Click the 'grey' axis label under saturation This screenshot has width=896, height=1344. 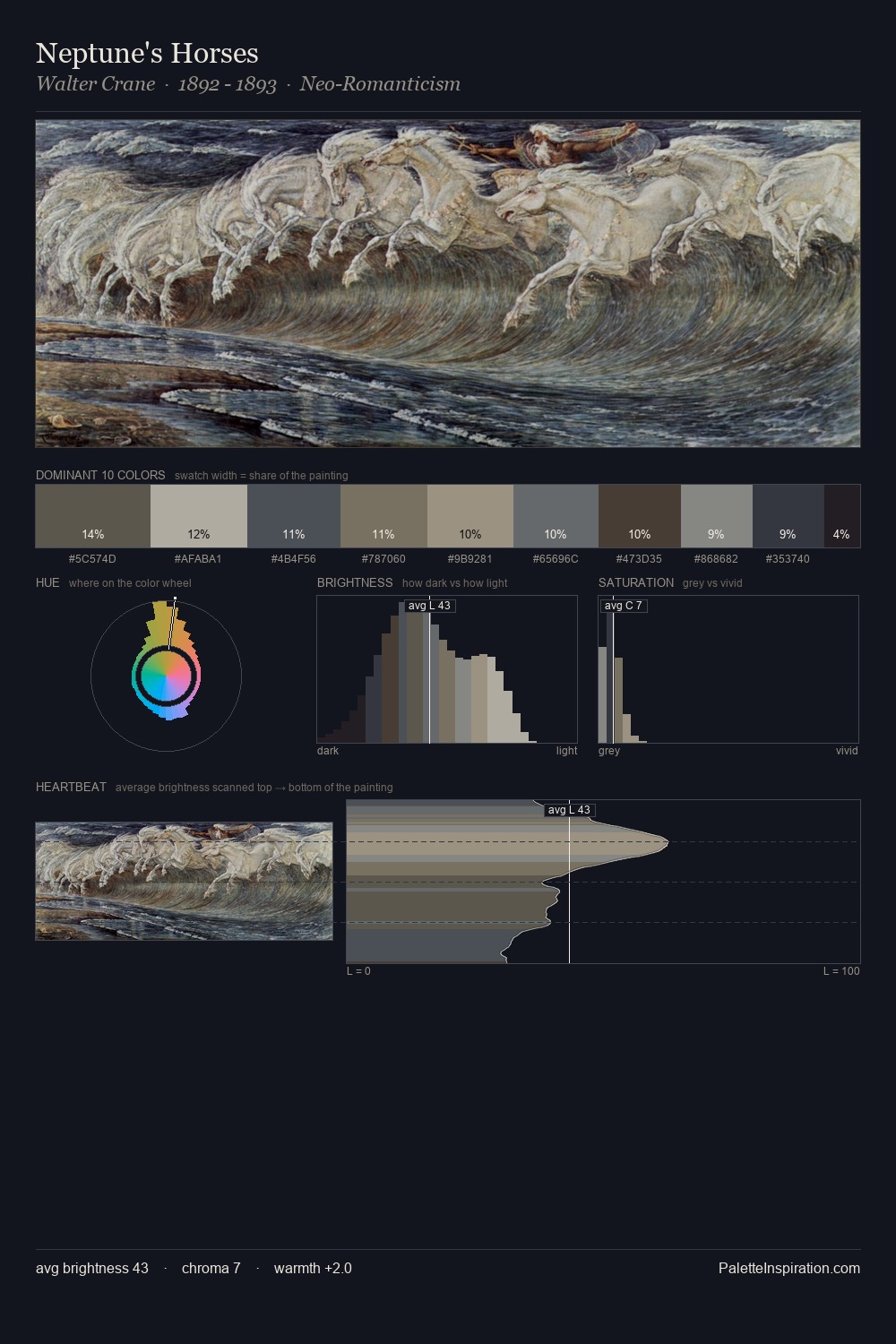[609, 751]
